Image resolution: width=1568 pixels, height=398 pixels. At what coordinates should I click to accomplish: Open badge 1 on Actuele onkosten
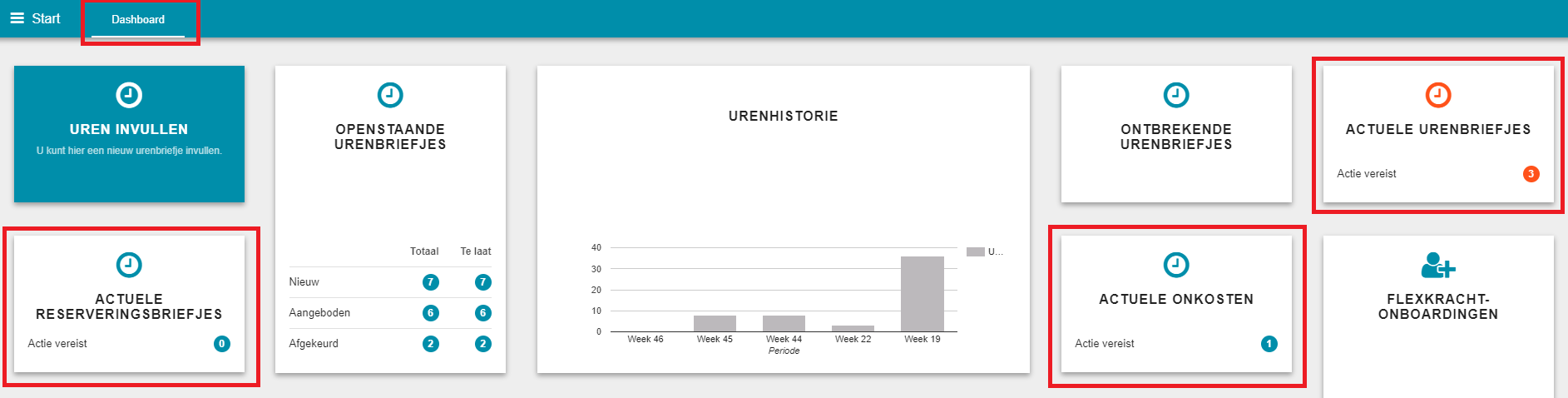click(x=1269, y=344)
